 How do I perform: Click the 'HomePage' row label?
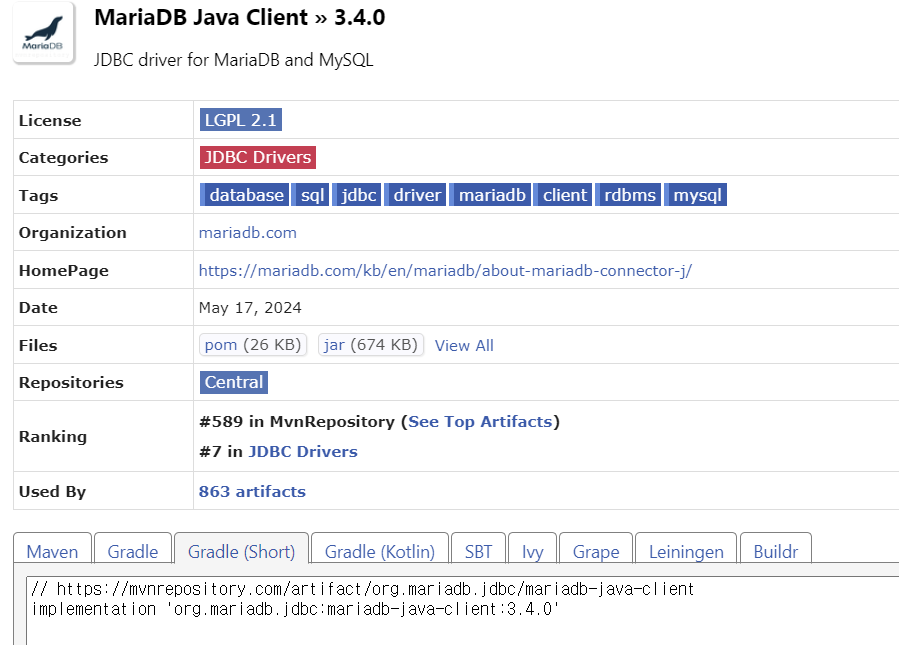point(64,271)
